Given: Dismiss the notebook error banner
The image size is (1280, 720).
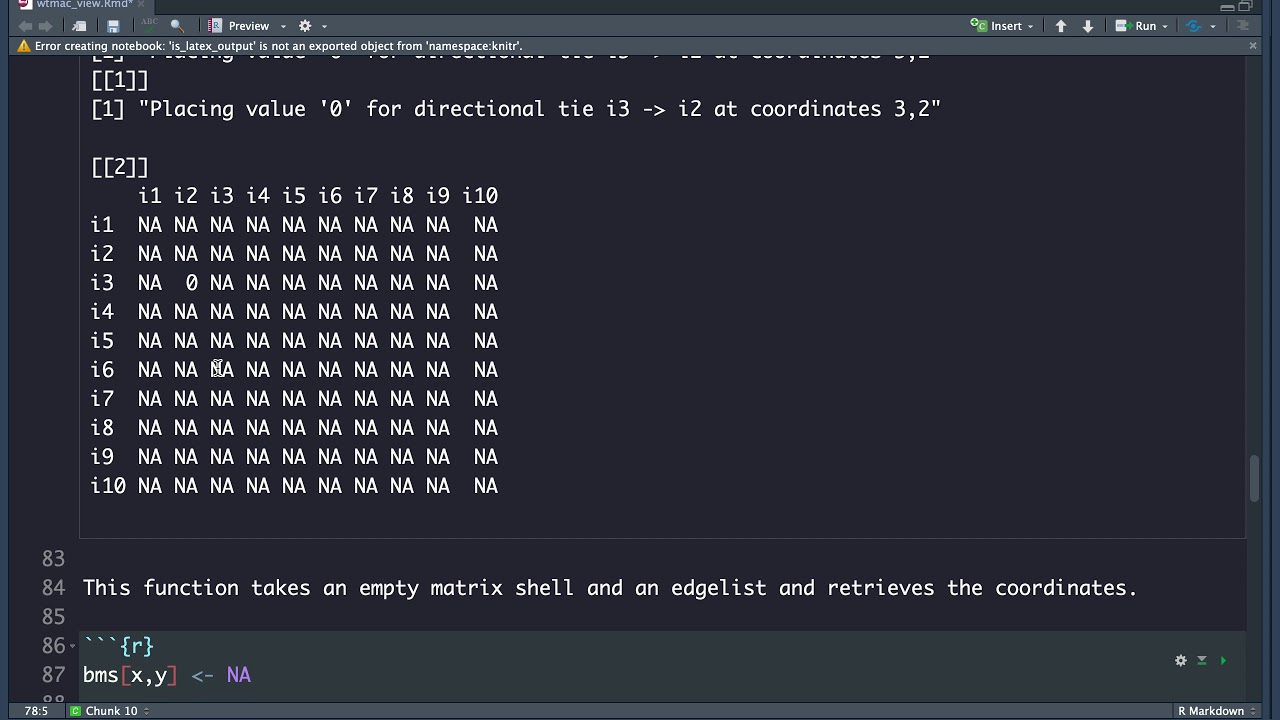Looking at the screenshot, I should click(x=1253, y=46).
